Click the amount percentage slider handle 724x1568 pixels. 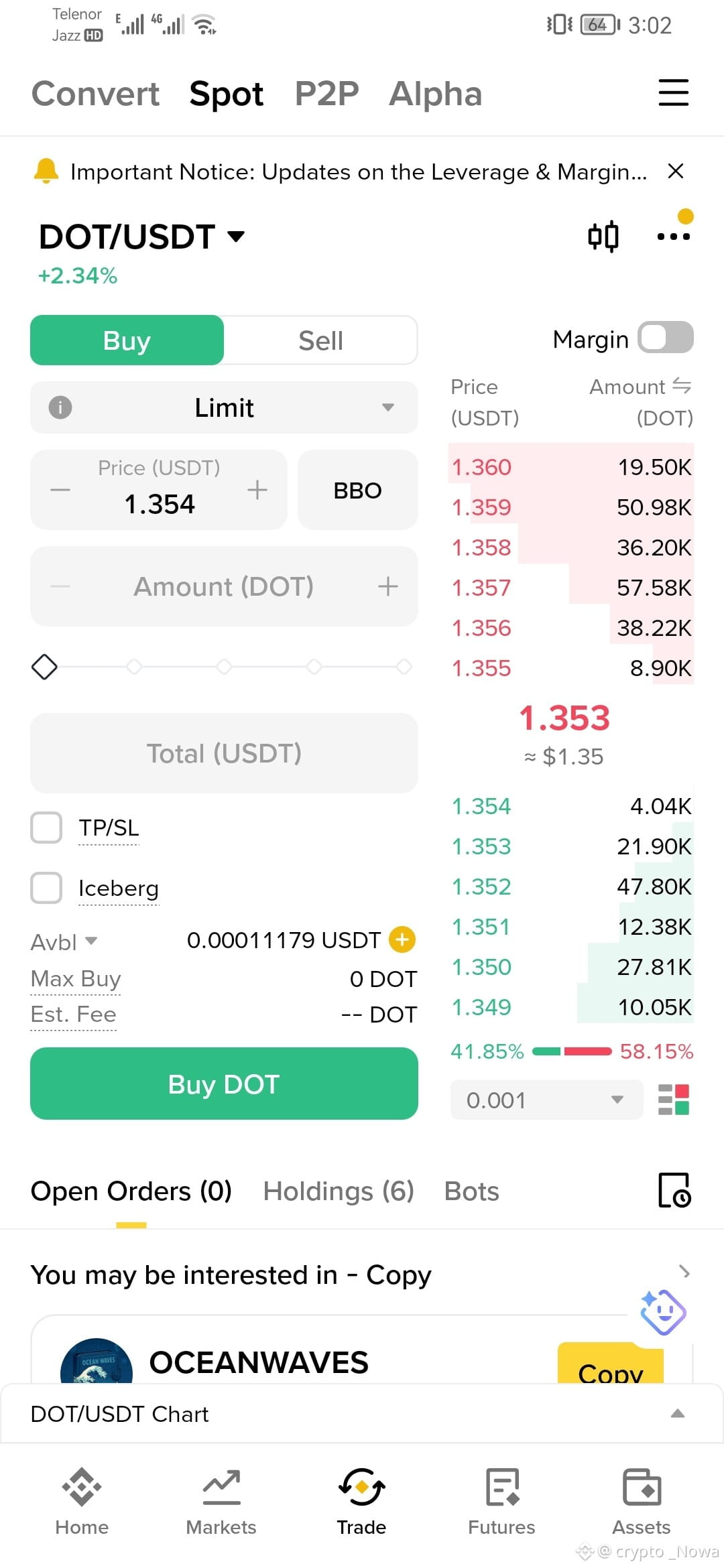click(44, 667)
